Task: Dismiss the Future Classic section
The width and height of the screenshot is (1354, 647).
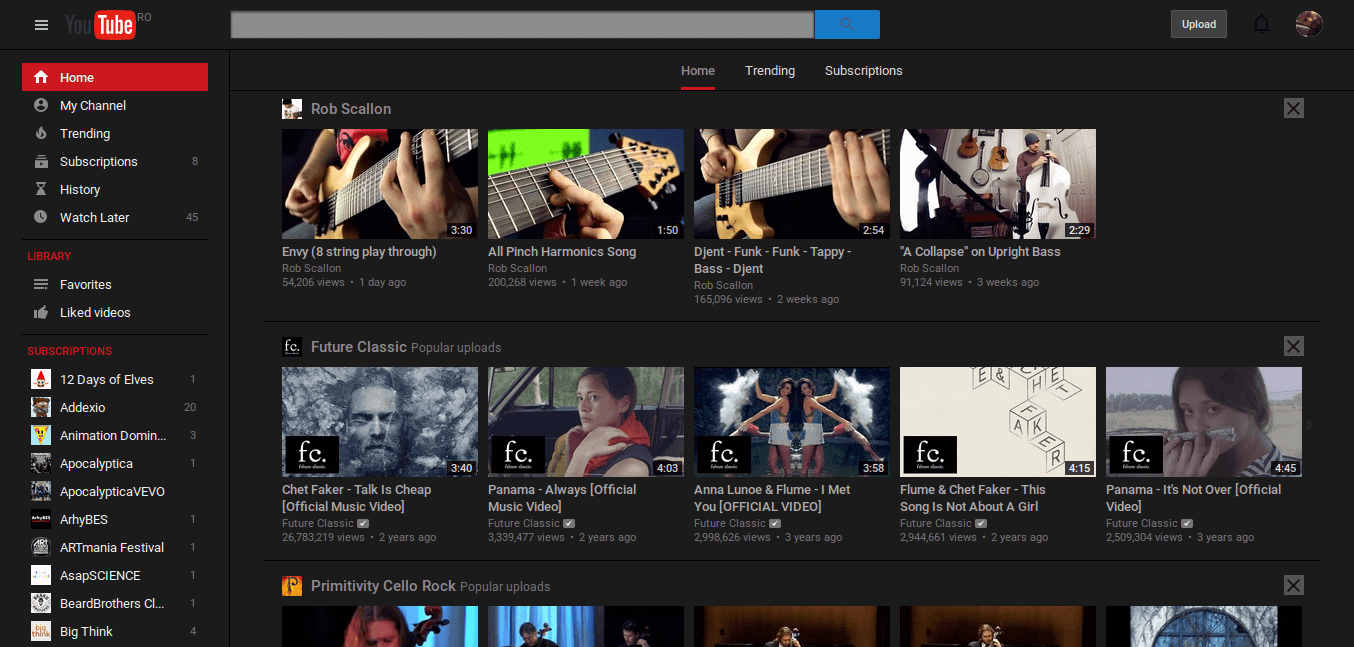Action: point(1293,346)
